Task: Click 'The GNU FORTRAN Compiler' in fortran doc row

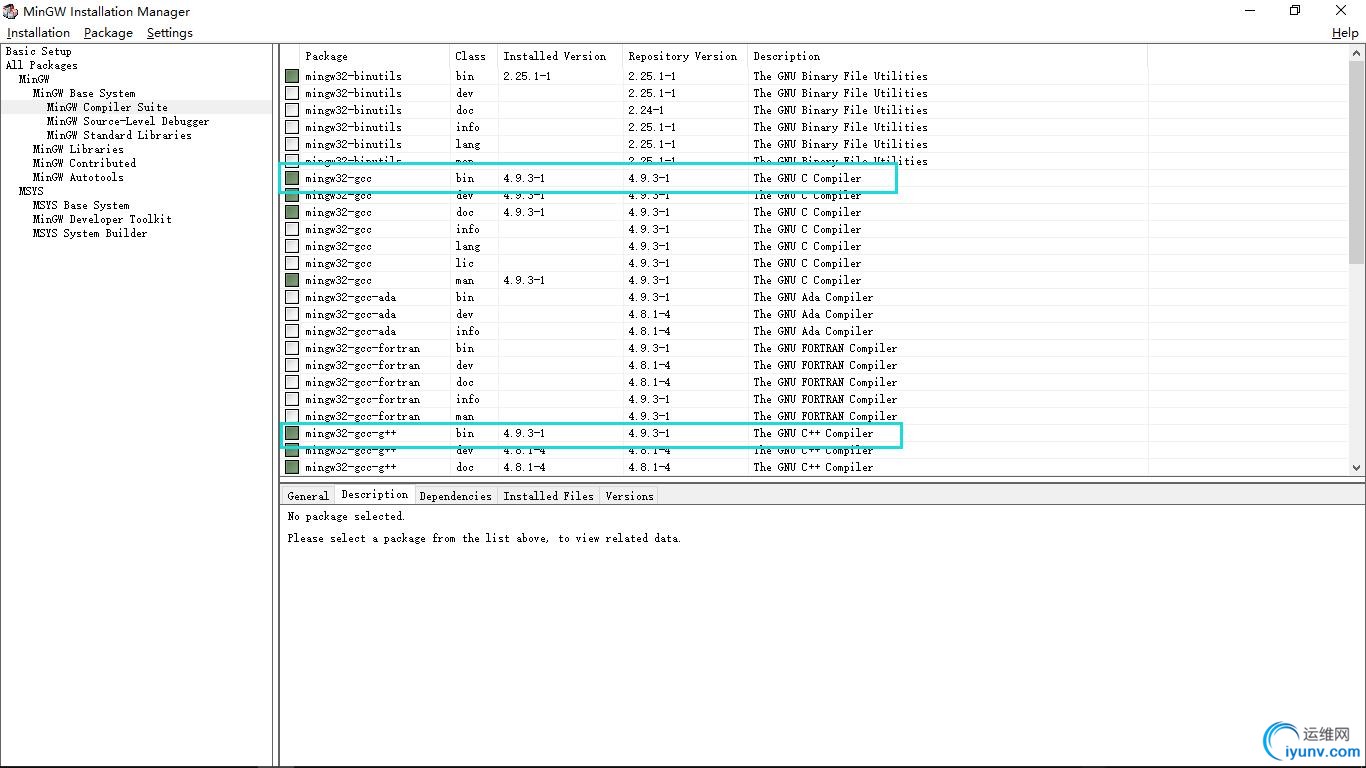Action: 825,382
